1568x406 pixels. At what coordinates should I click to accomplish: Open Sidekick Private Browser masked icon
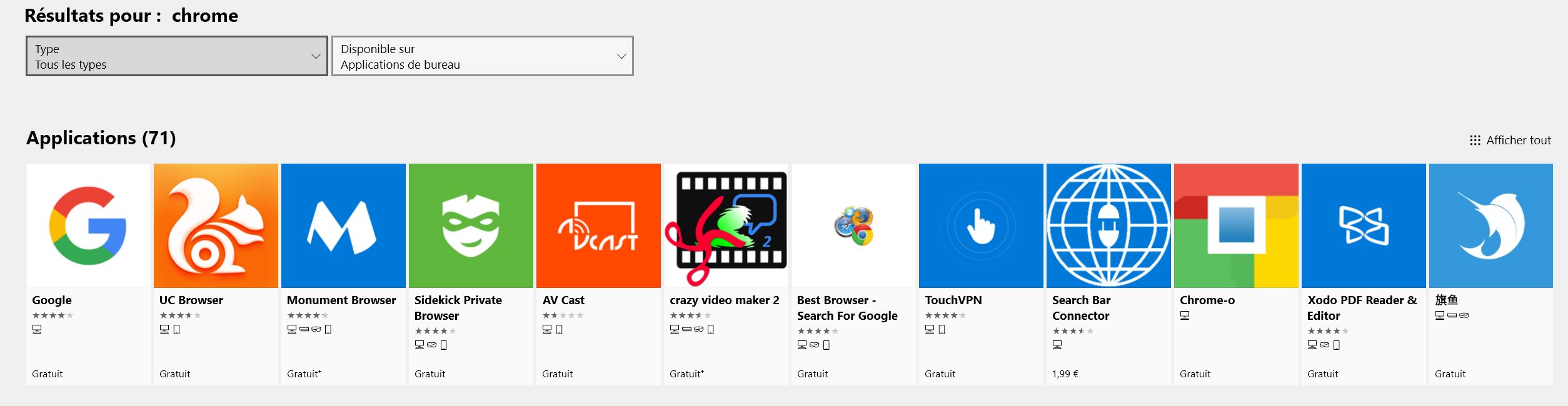coord(471,225)
